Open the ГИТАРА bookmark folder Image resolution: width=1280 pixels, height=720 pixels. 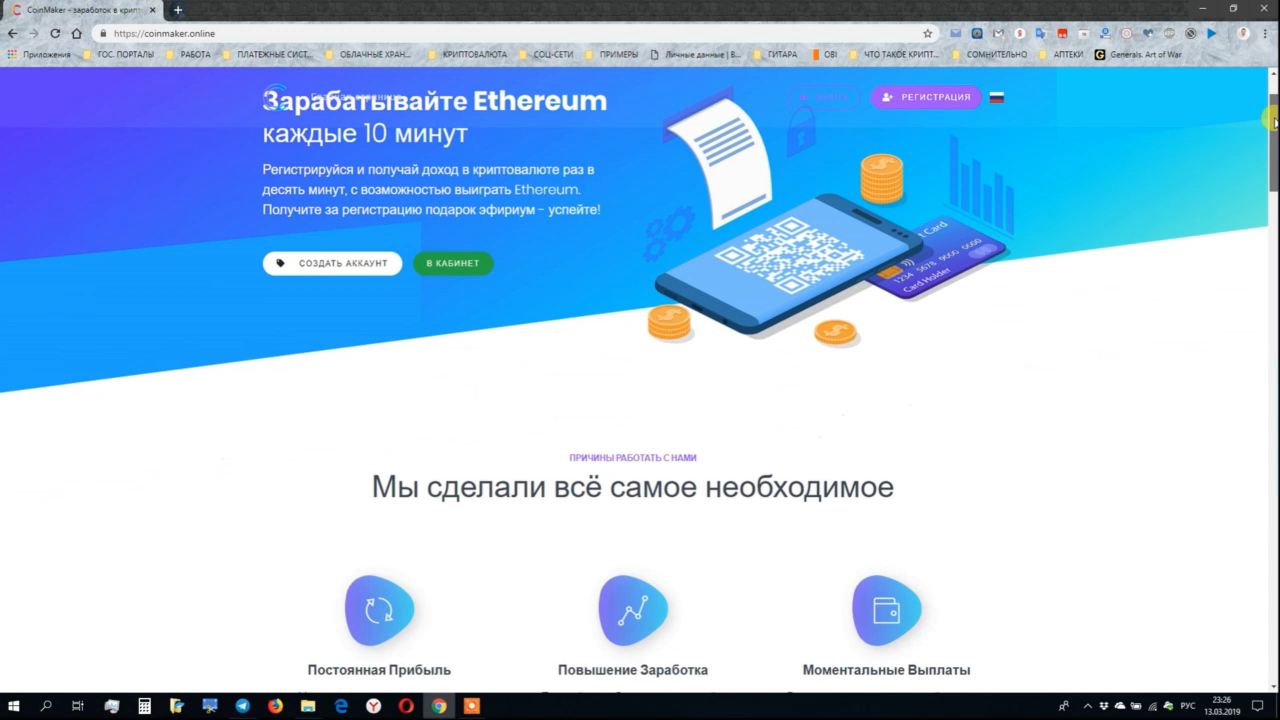pos(775,54)
